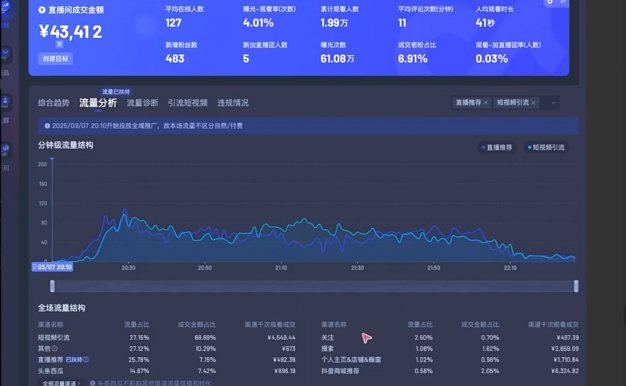This screenshot has width=626, height=386.
Task: Click the 平均在线人数 value 127
Action: [173, 23]
